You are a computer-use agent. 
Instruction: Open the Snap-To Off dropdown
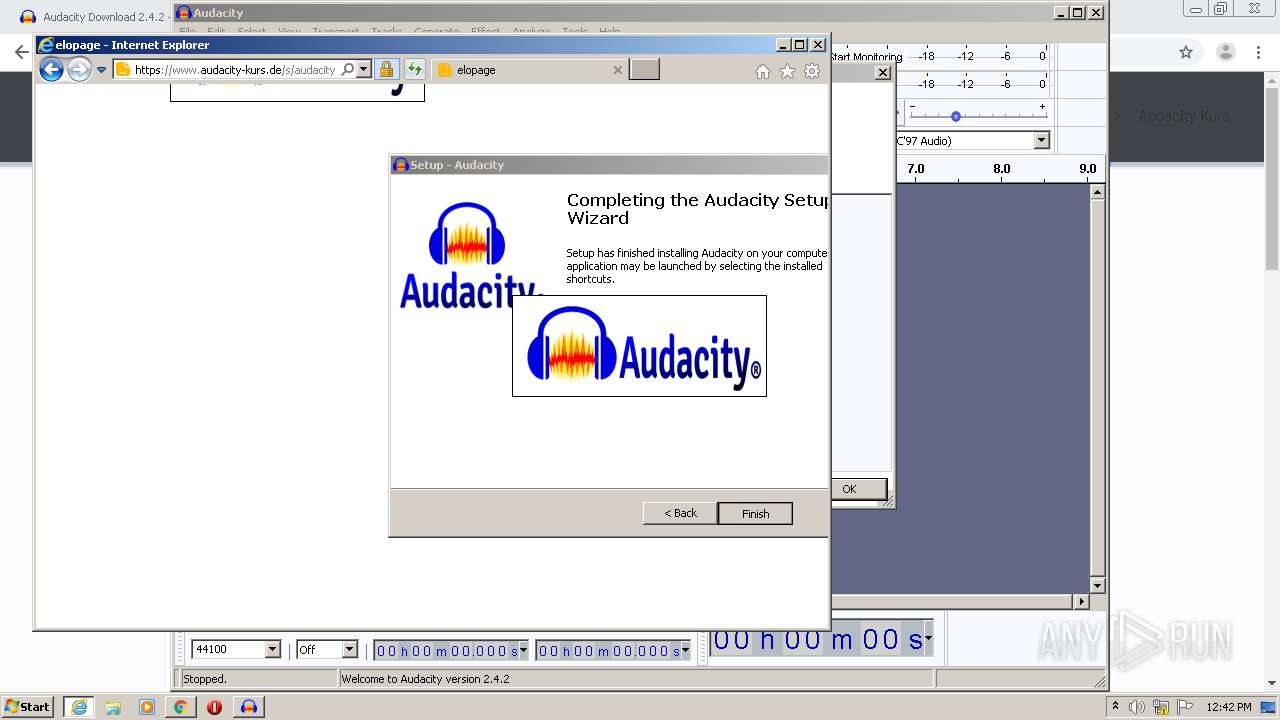(349, 650)
